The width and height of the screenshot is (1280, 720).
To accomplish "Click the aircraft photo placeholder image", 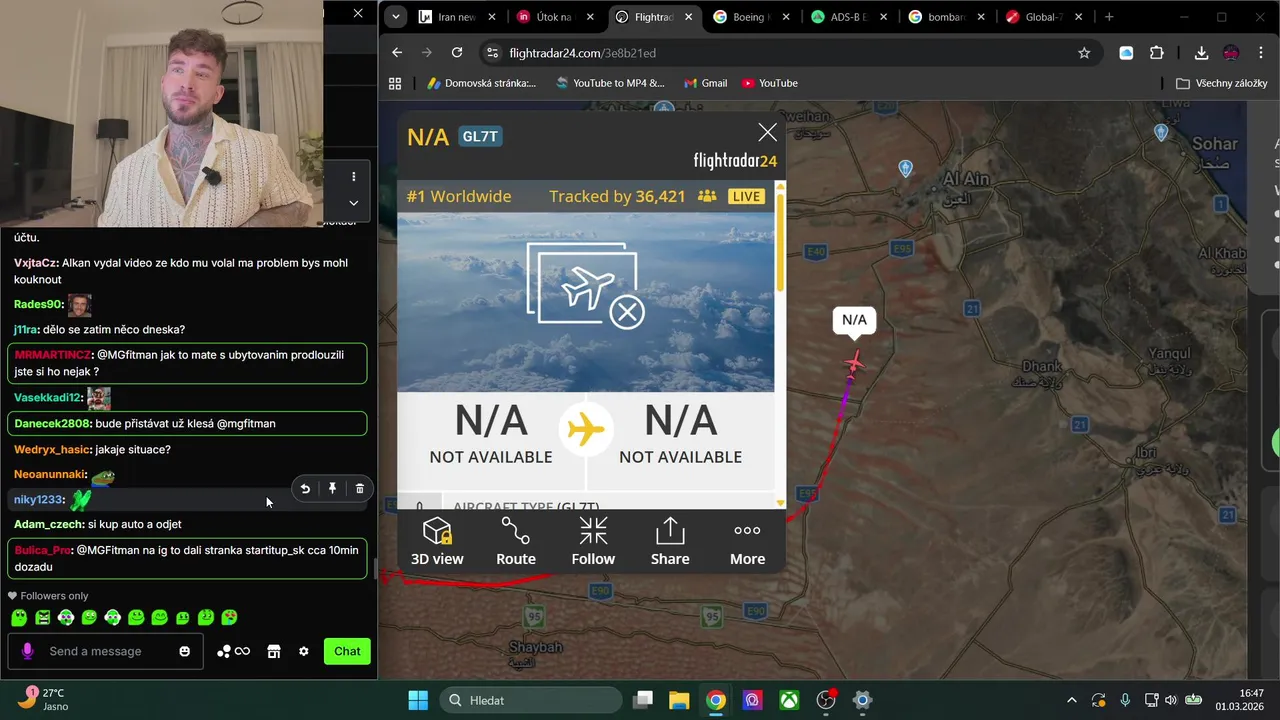I will click(585, 301).
